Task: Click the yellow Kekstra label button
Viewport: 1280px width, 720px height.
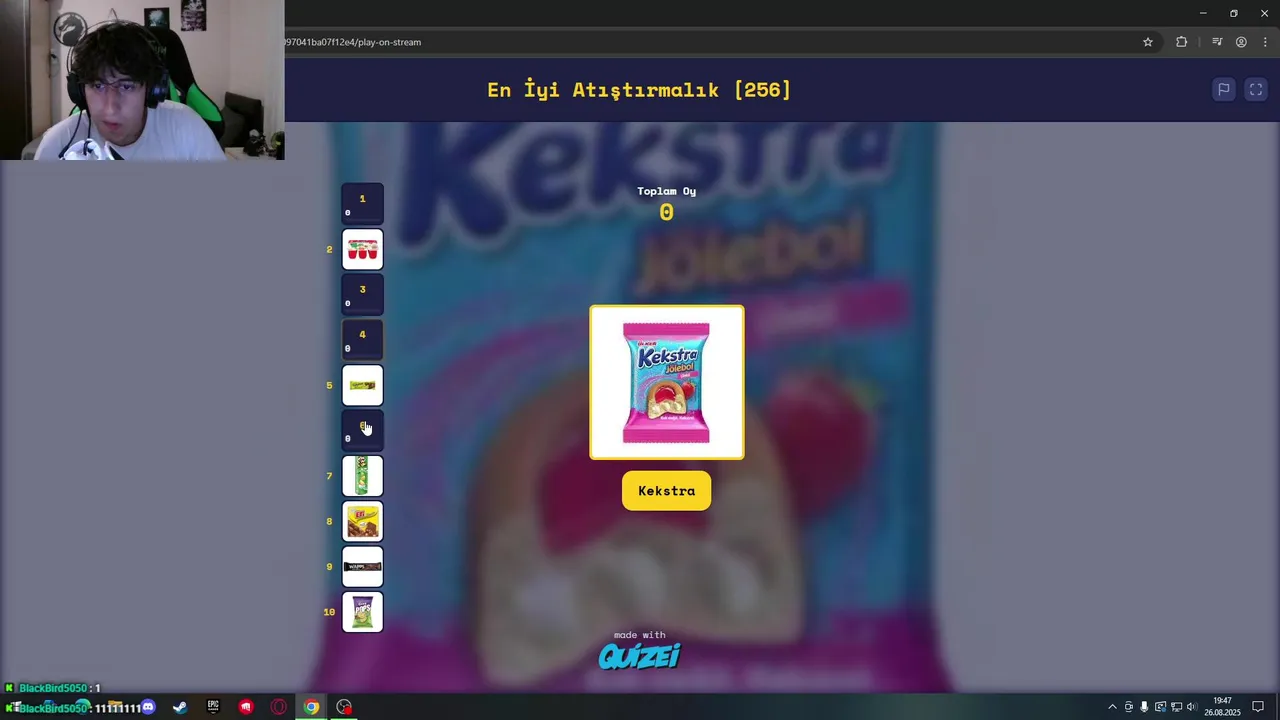Action: pyautogui.click(x=667, y=491)
